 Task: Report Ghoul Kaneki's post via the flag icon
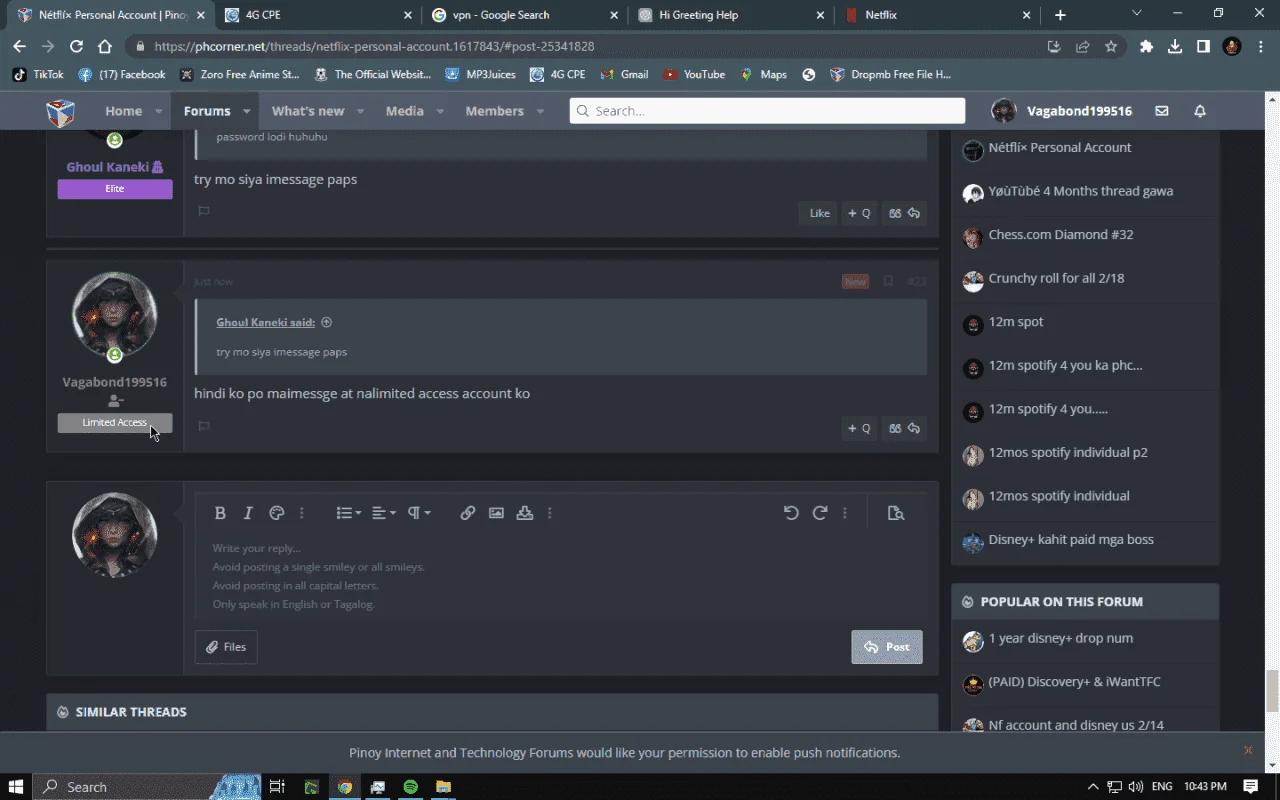tap(204, 211)
